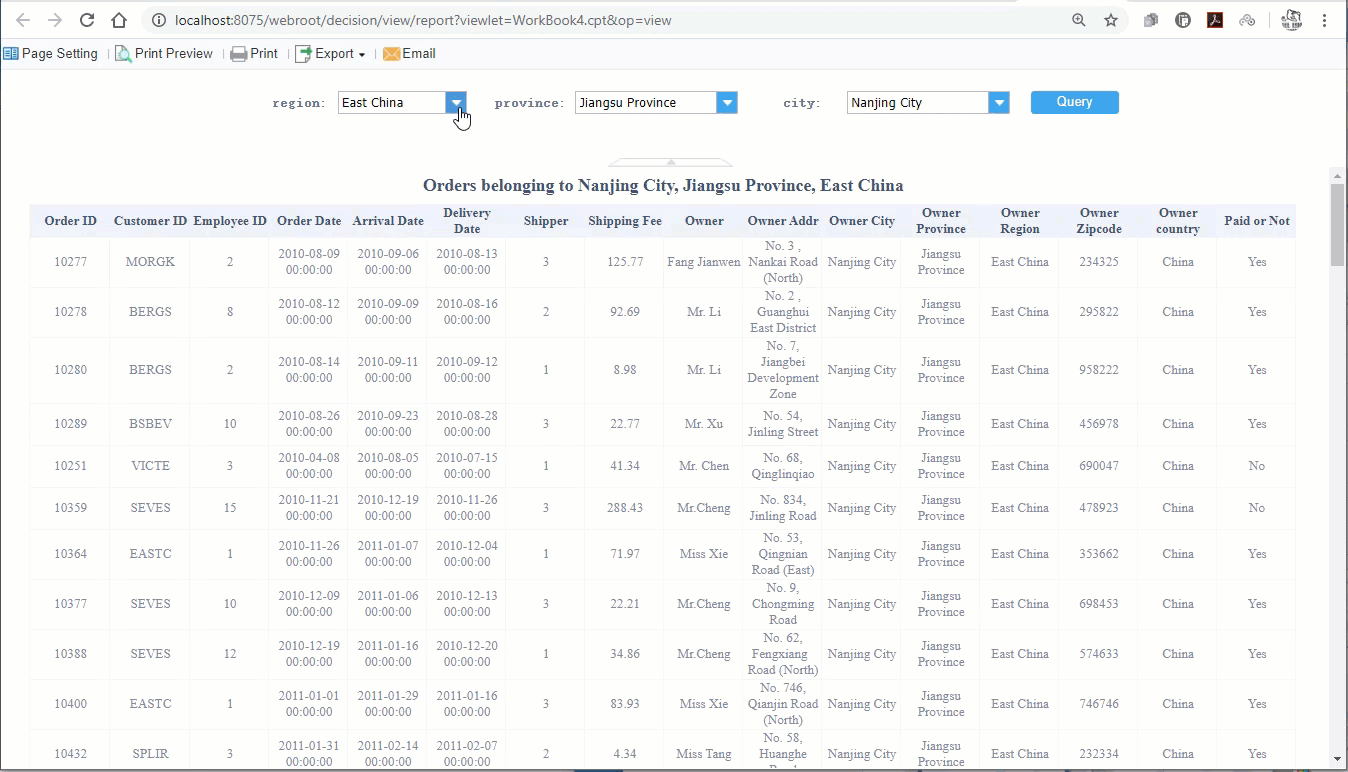Click the report scrollbar thumb
The height and width of the screenshot is (772, 1348).
(x=1337, y=225)
